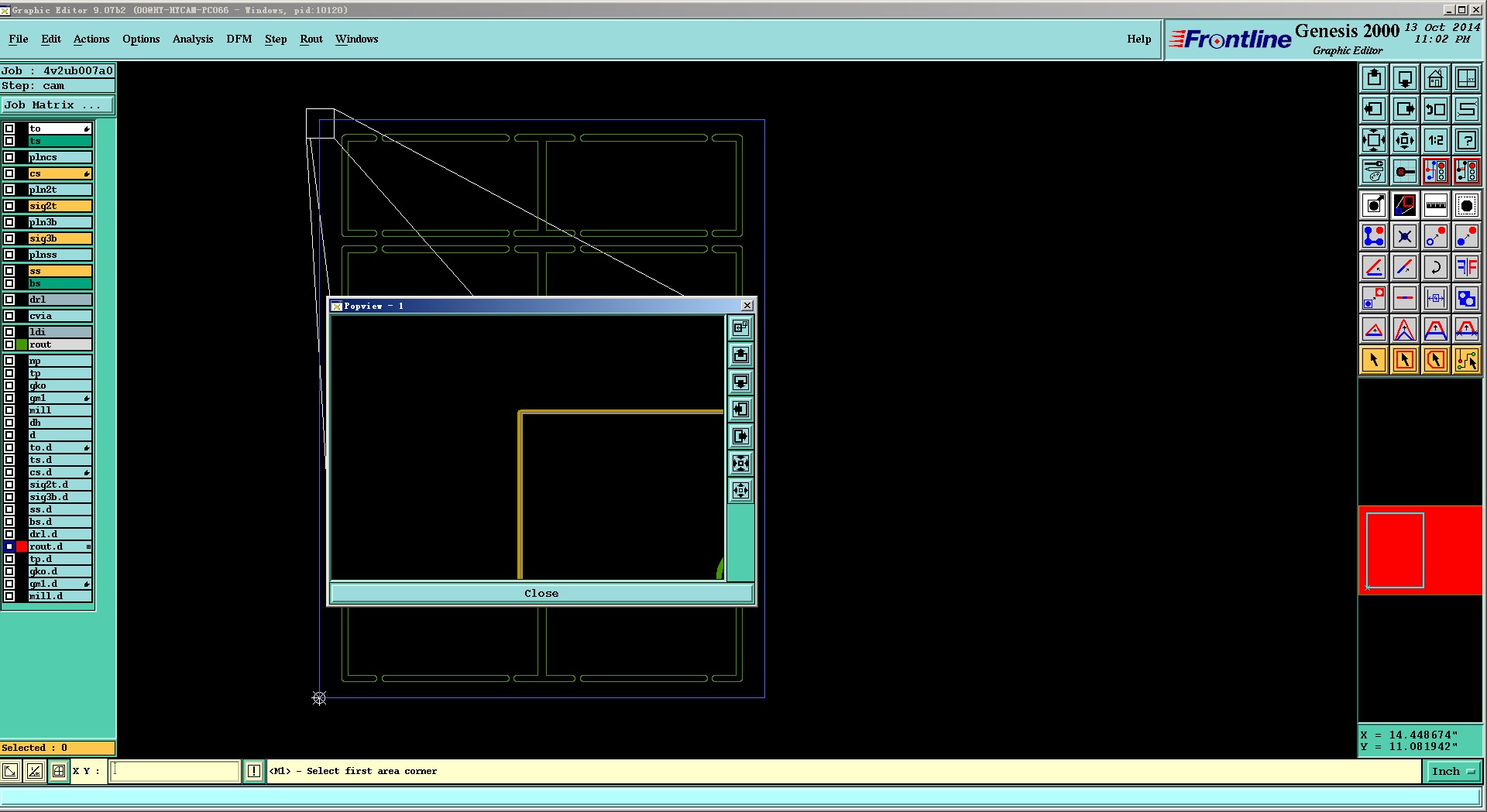Open the Edit menu
The width and height of the screenshot is (1487, 812).
[51, 39]
